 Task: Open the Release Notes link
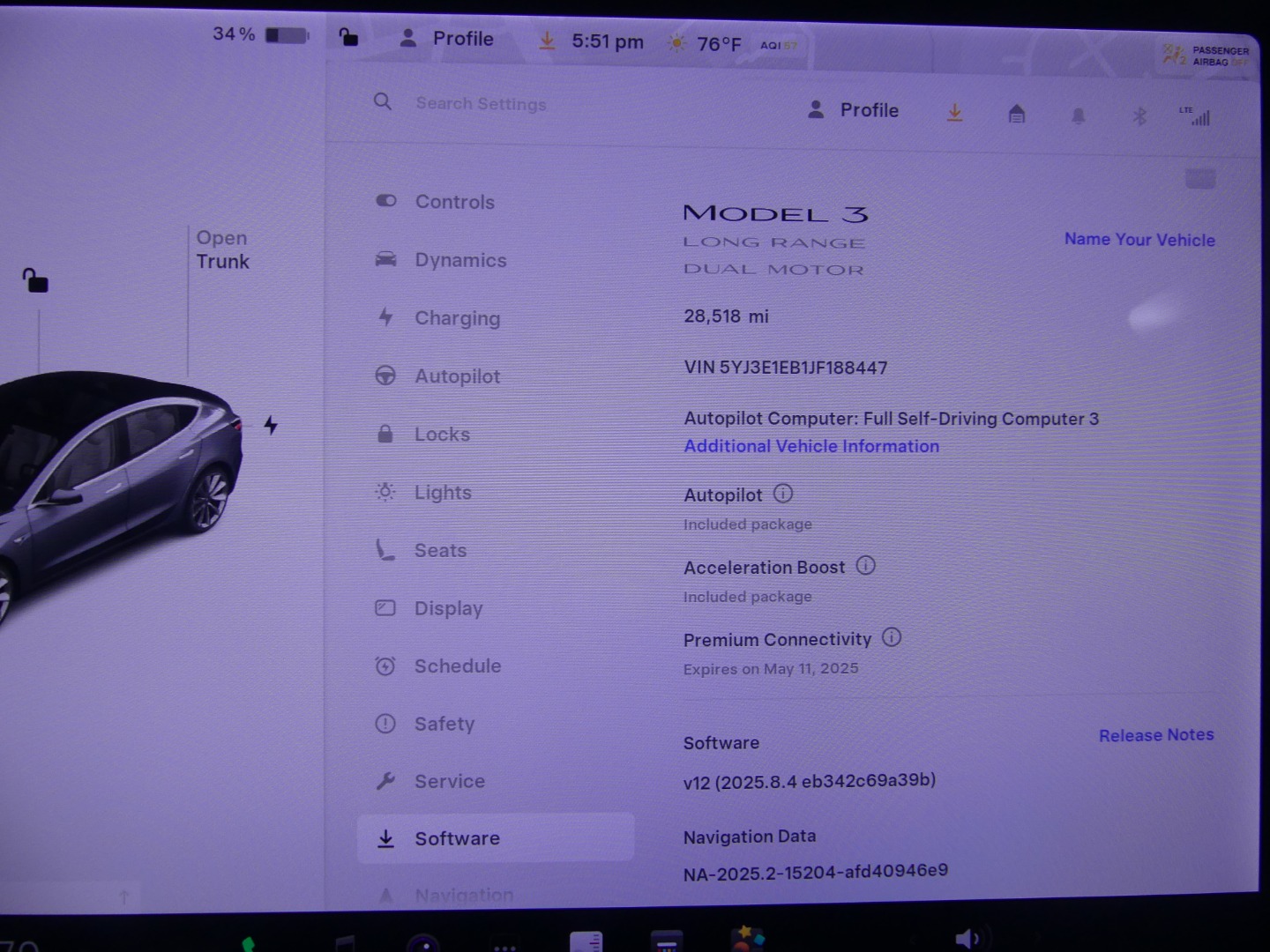1155,735
